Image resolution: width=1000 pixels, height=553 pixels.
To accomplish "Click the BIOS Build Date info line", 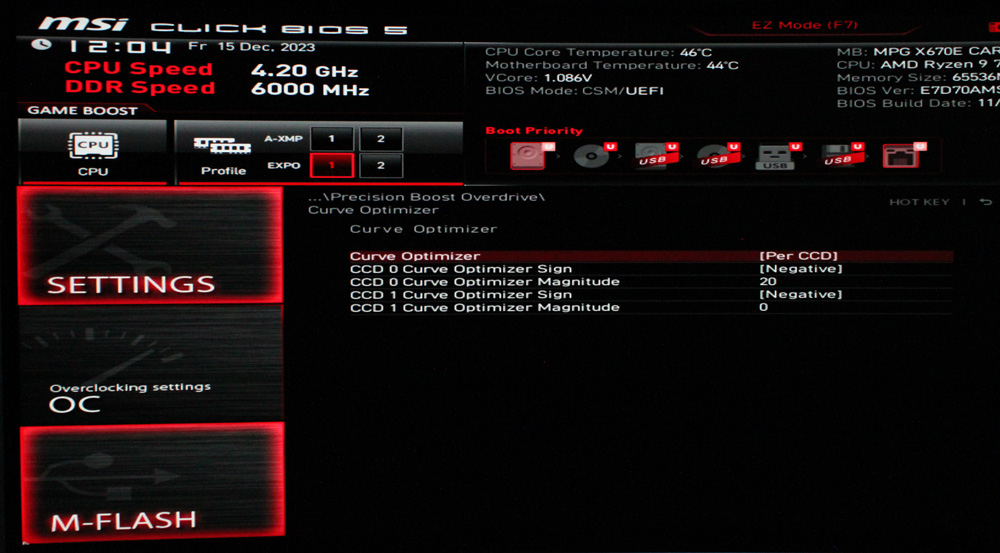I will 918,103.
